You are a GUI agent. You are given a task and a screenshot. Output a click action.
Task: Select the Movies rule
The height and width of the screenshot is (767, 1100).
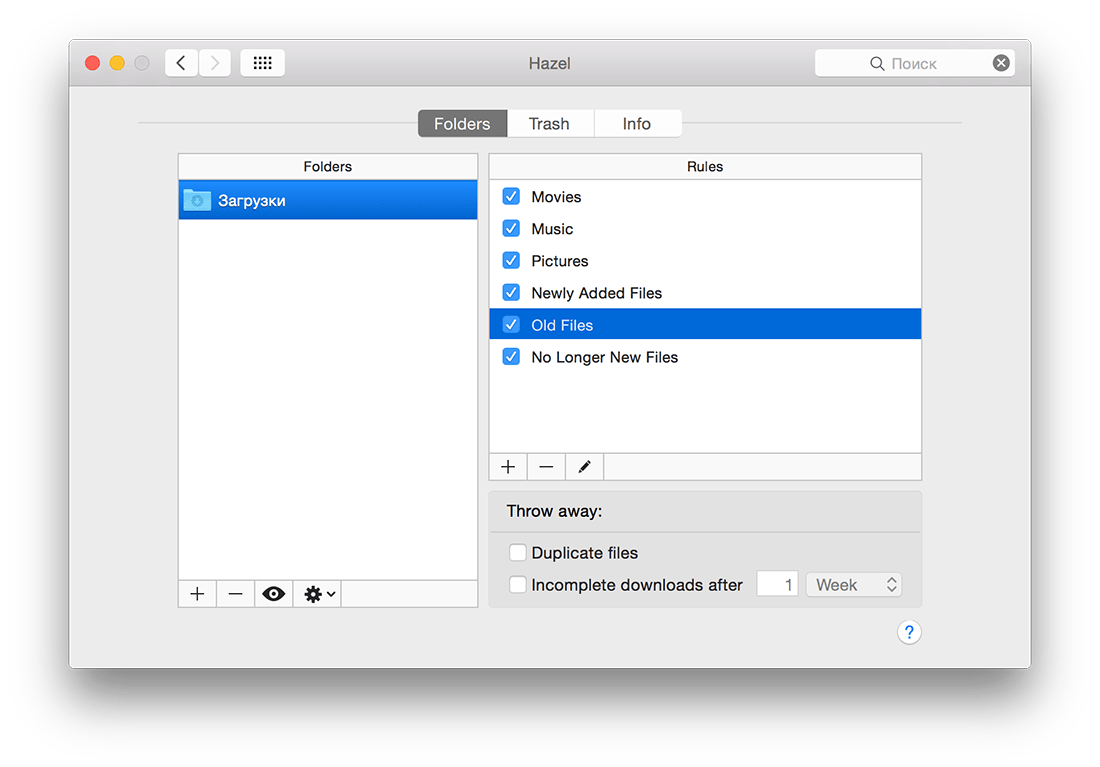pos(705,196)
